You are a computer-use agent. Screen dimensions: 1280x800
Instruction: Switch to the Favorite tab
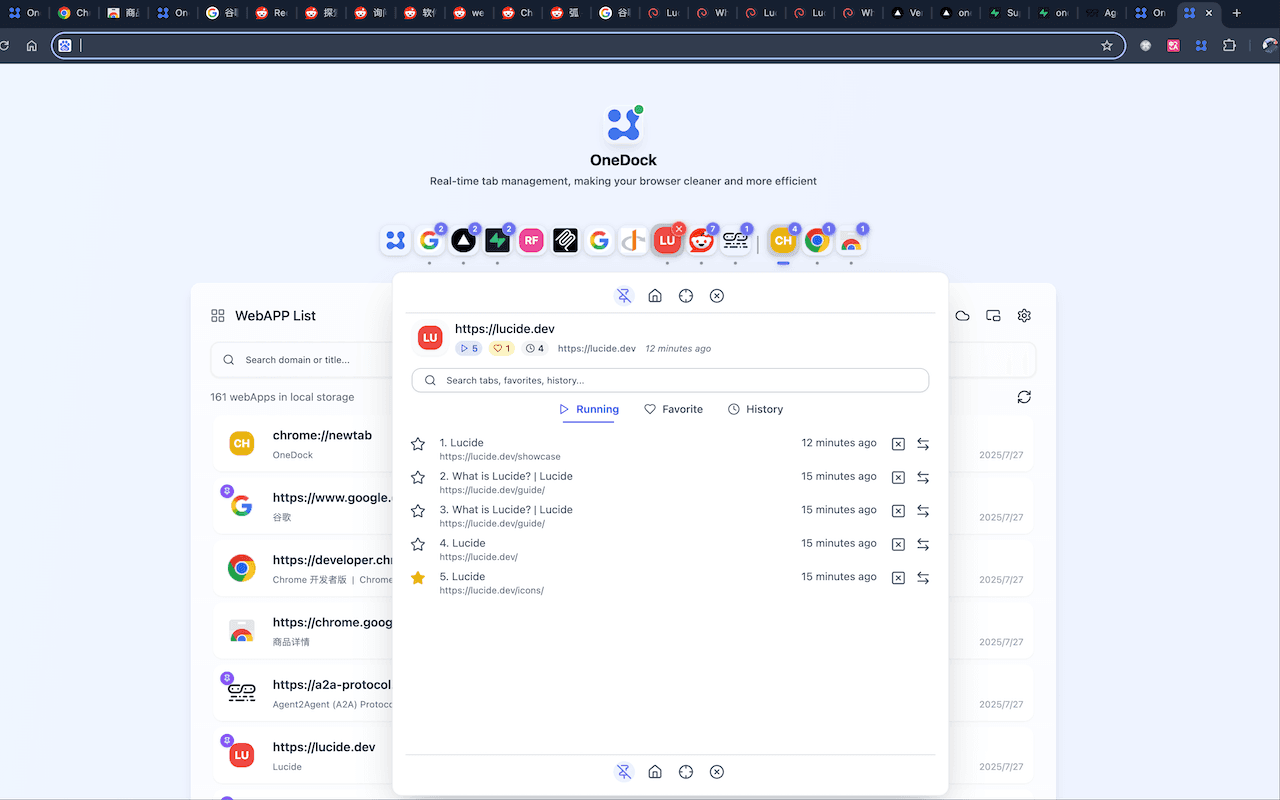pyautogui.click(x=673, y=409)
